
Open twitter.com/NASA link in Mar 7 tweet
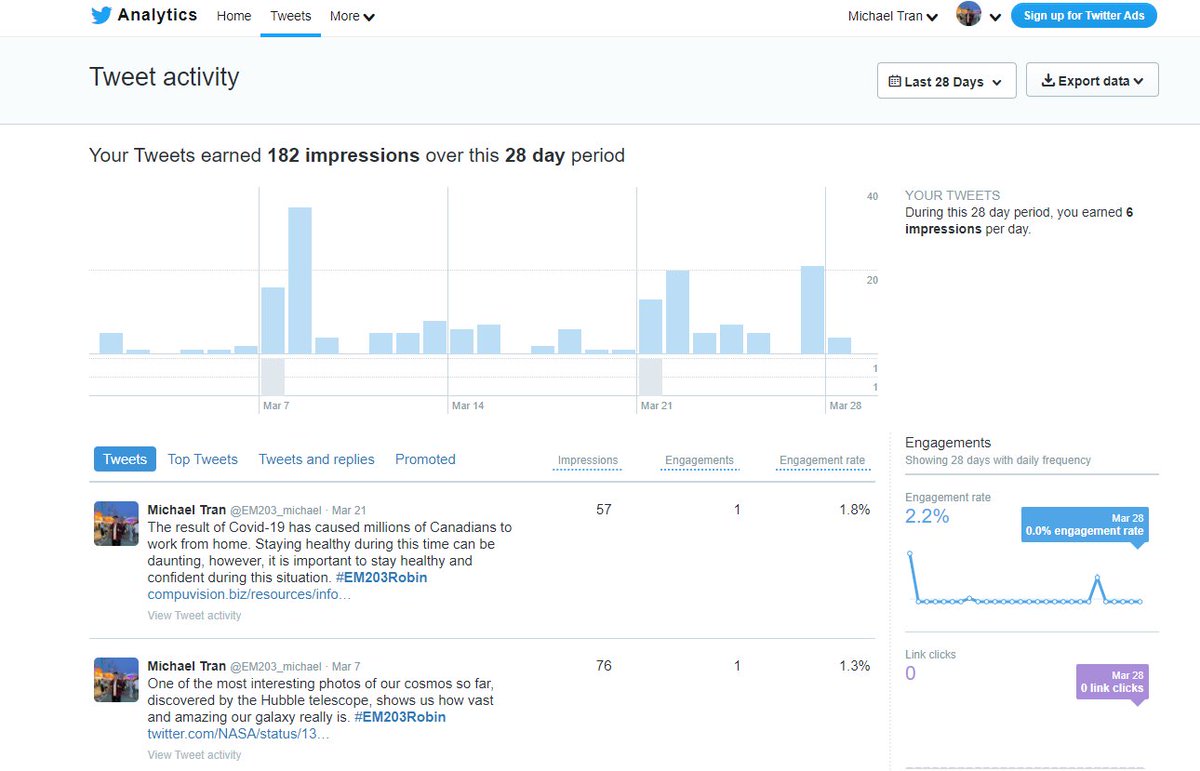(238, 734)
